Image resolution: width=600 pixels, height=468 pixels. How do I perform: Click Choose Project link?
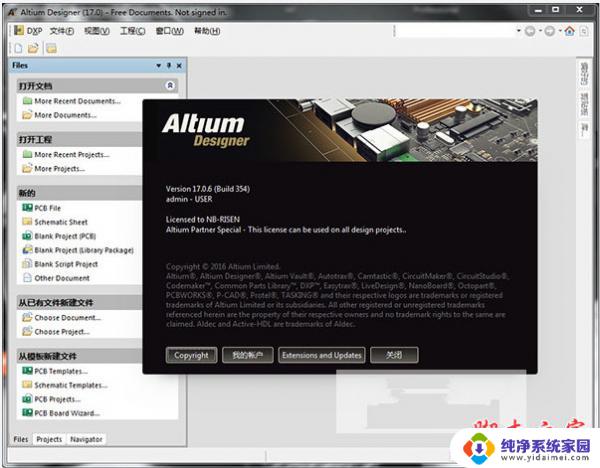click(62, 332)
